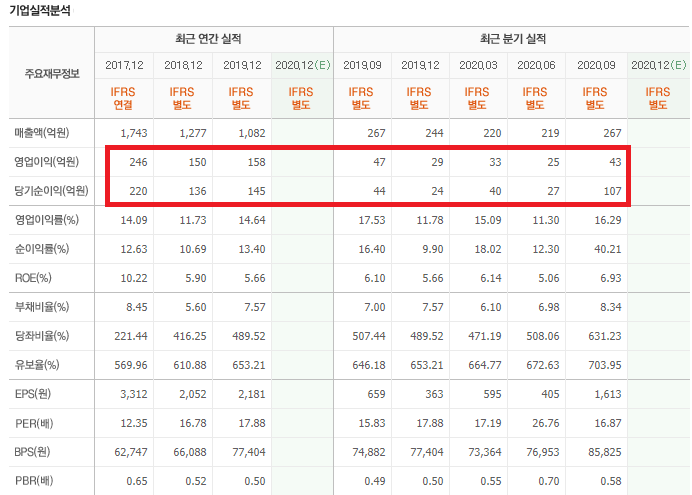The height and width of the screenshot is (495, 692).
Task: Click operating profit value 43
Action: 615,162
